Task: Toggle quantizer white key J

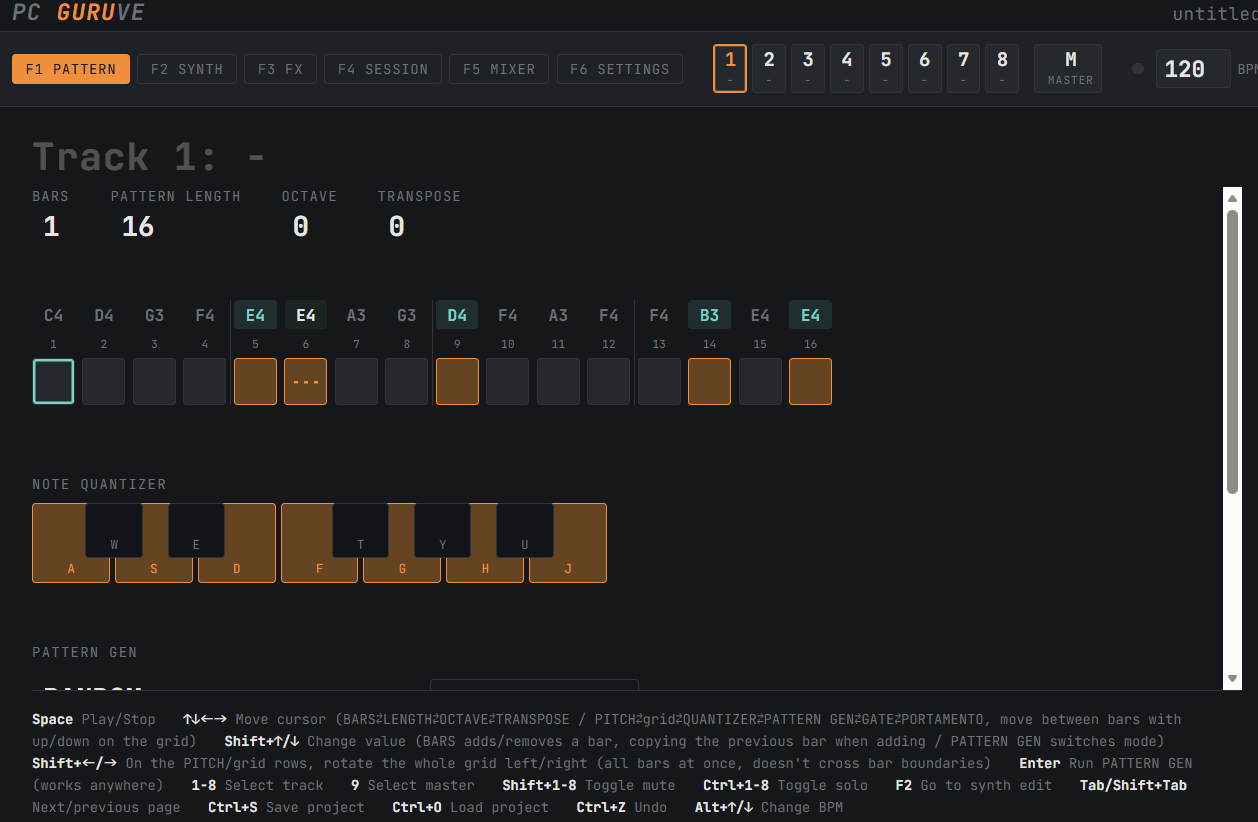Action: coord(568,568)
